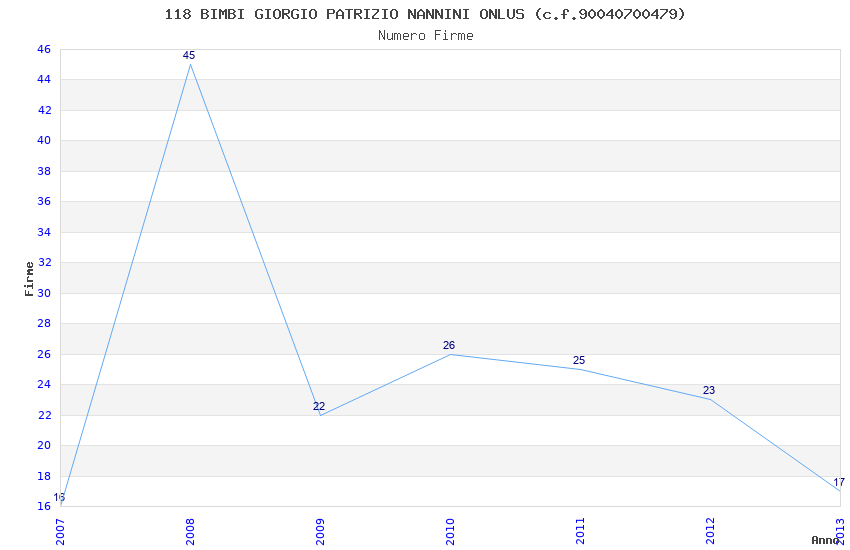Click the y-axis tick value 28

44,323
